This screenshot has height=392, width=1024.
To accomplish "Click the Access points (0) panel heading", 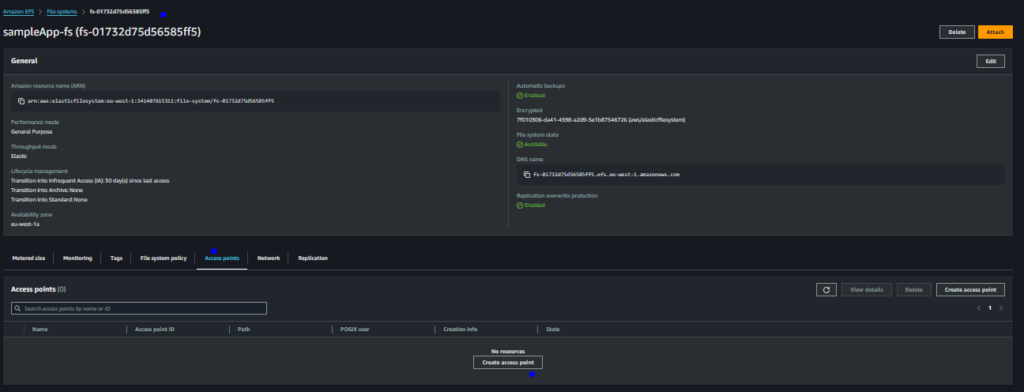I will (38, 289).
